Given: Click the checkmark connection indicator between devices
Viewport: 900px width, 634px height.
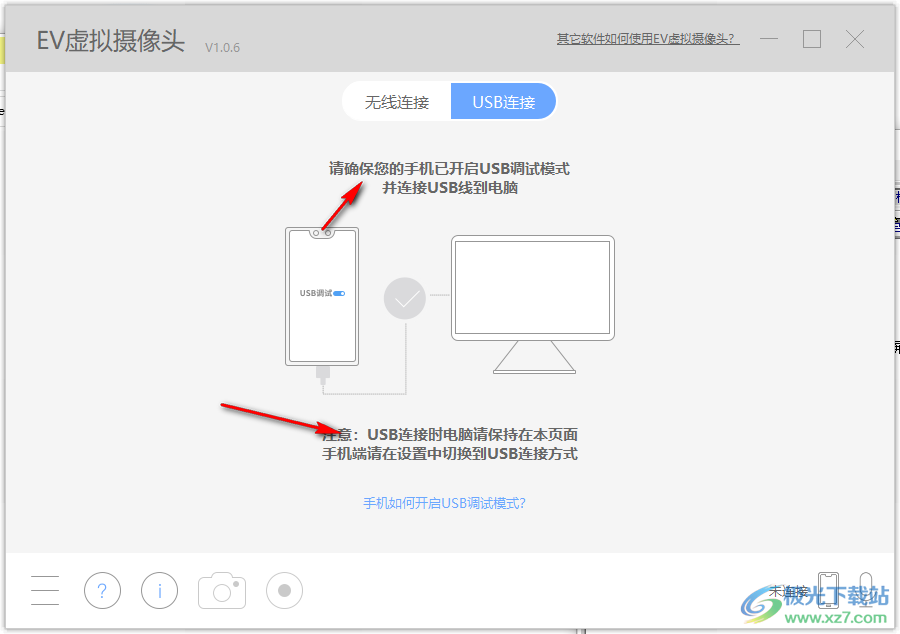Looking at the screenshot, I should pos(404,298).
